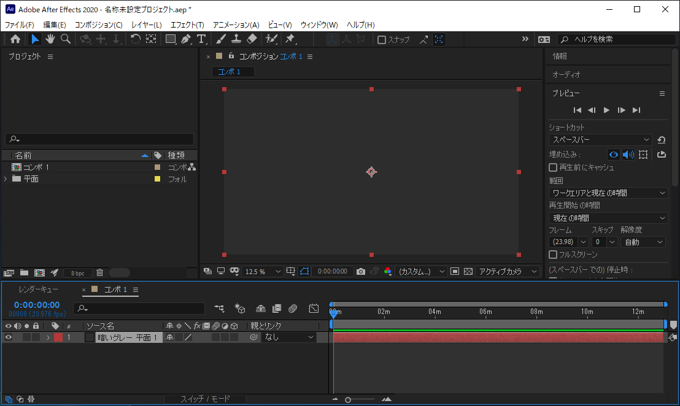Open composition mini-flowchart icon in timeline

[x=219, y=308]
